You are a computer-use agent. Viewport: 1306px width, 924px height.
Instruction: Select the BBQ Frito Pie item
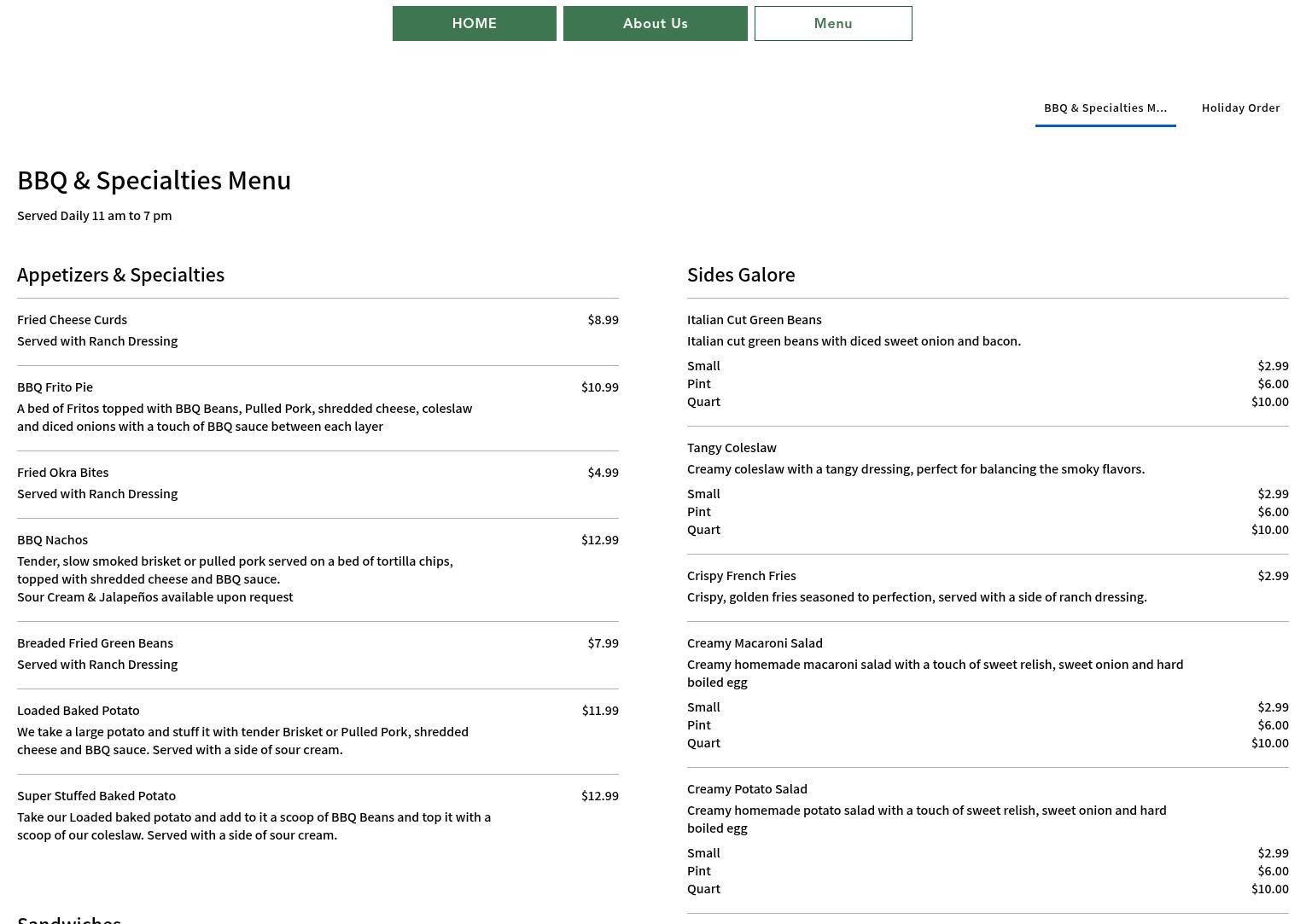pyautogui.click(x=55, y=386)
